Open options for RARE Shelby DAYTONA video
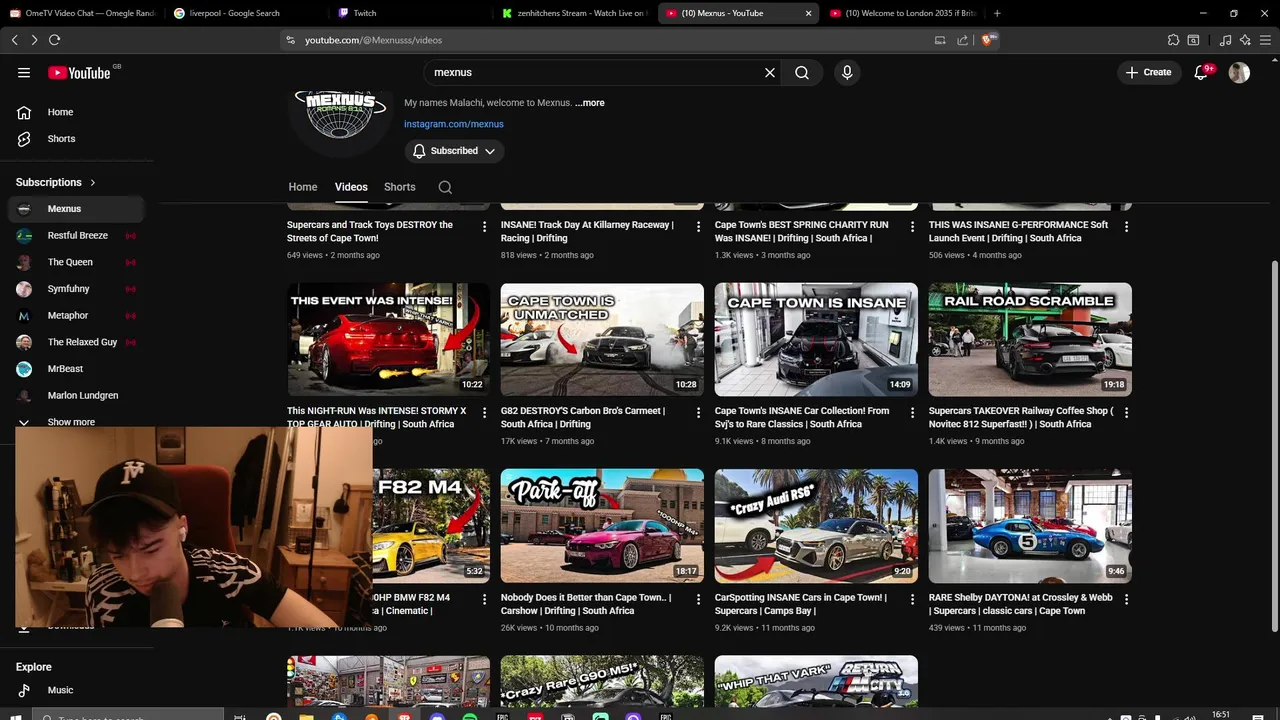 [x=1126, y=599]
